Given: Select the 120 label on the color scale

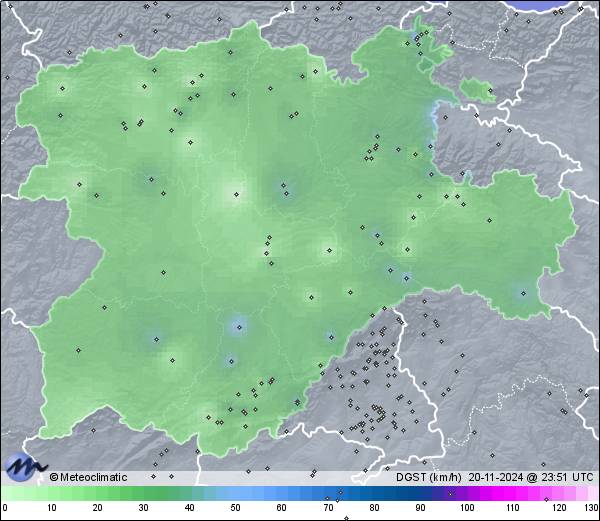Looking at the screenshot, I should (559, 508).
